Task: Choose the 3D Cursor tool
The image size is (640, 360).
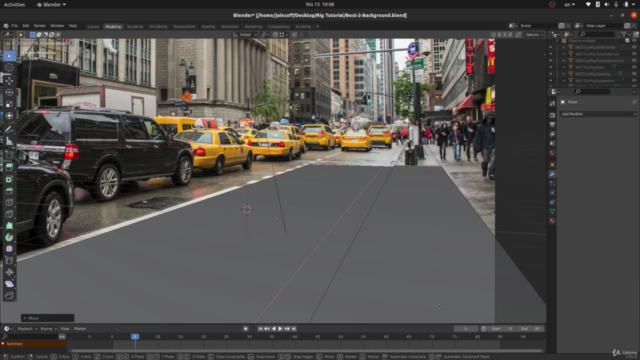Action: pyautogui.click(x=9, y=68)
